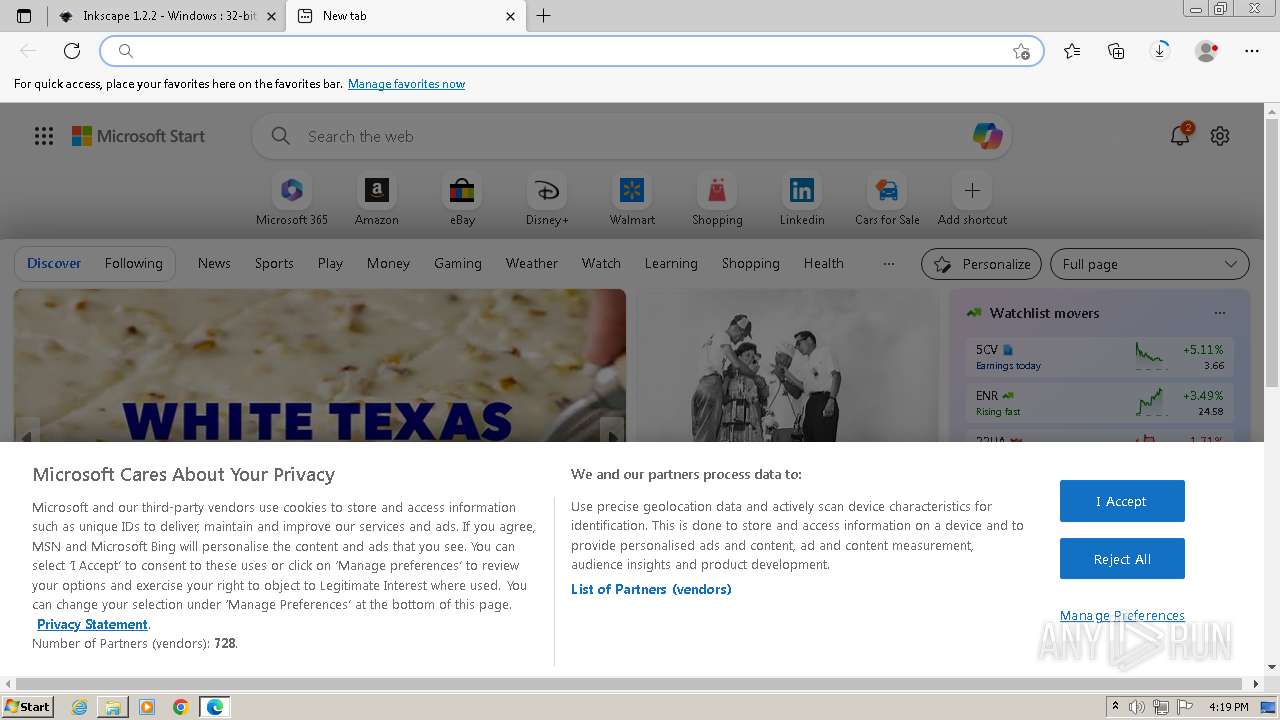Open the 5CV stock row
Viewport: 1280px width, 720px height.
1100,357
